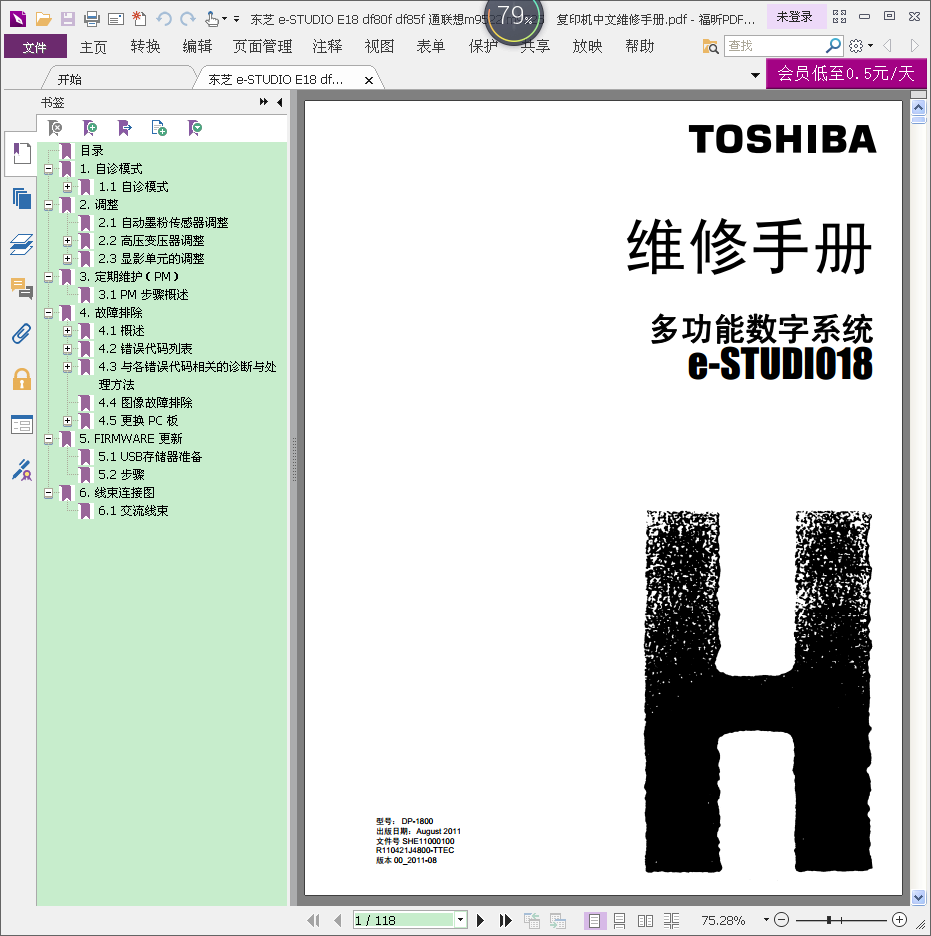Go to the previous page
The image size is (931, 936).
click(x=338, y=920)
